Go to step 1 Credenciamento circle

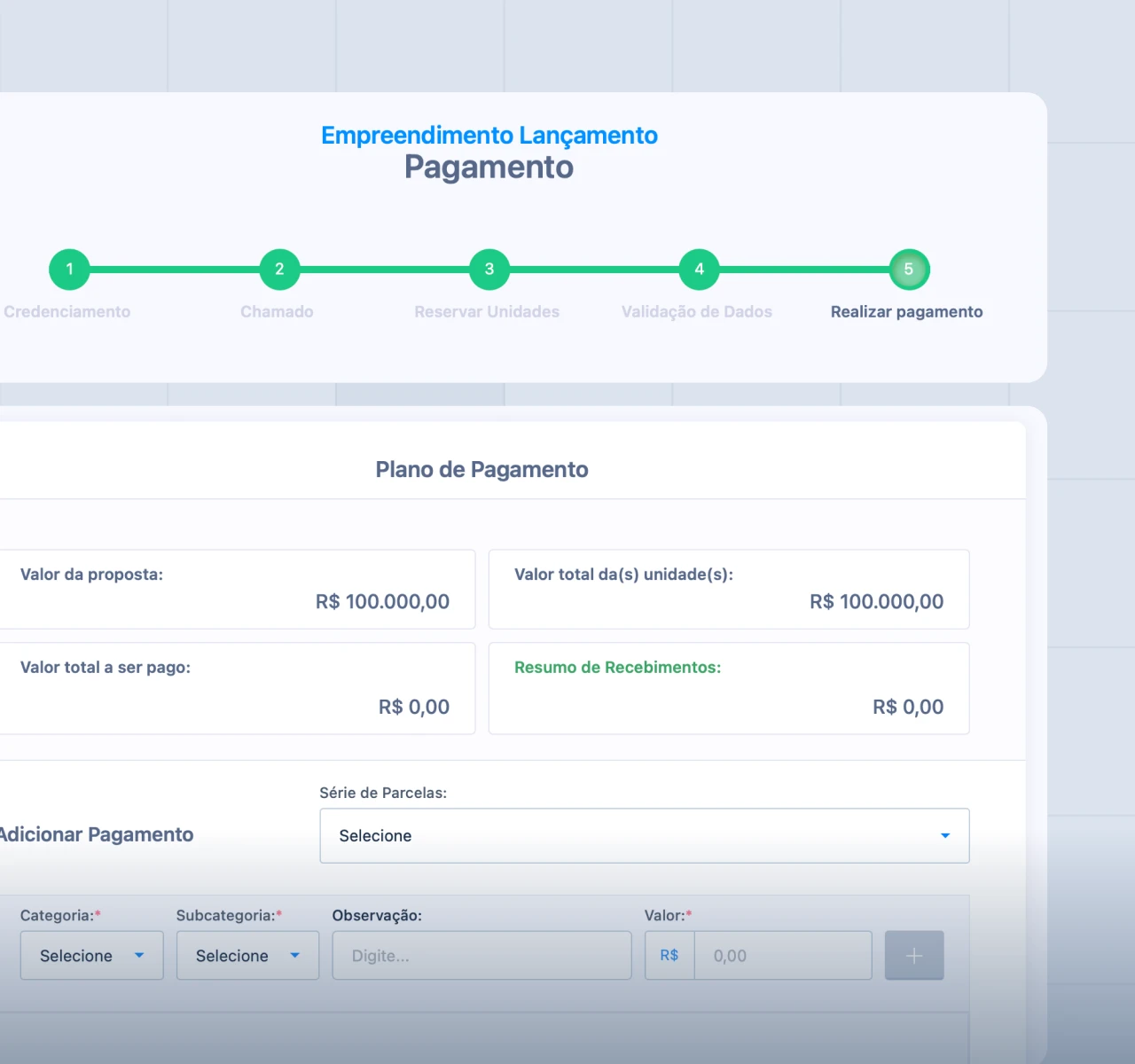(x=69, y=270)
